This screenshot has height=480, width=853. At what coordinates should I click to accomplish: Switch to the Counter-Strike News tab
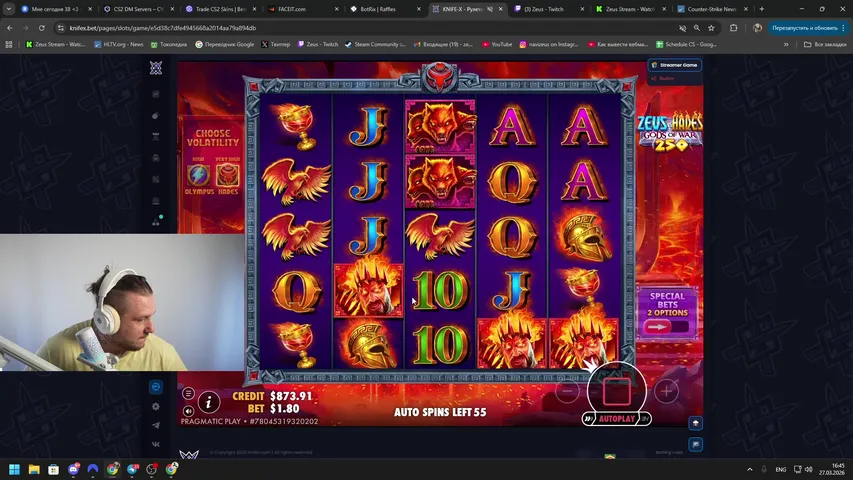coord(714,9)
